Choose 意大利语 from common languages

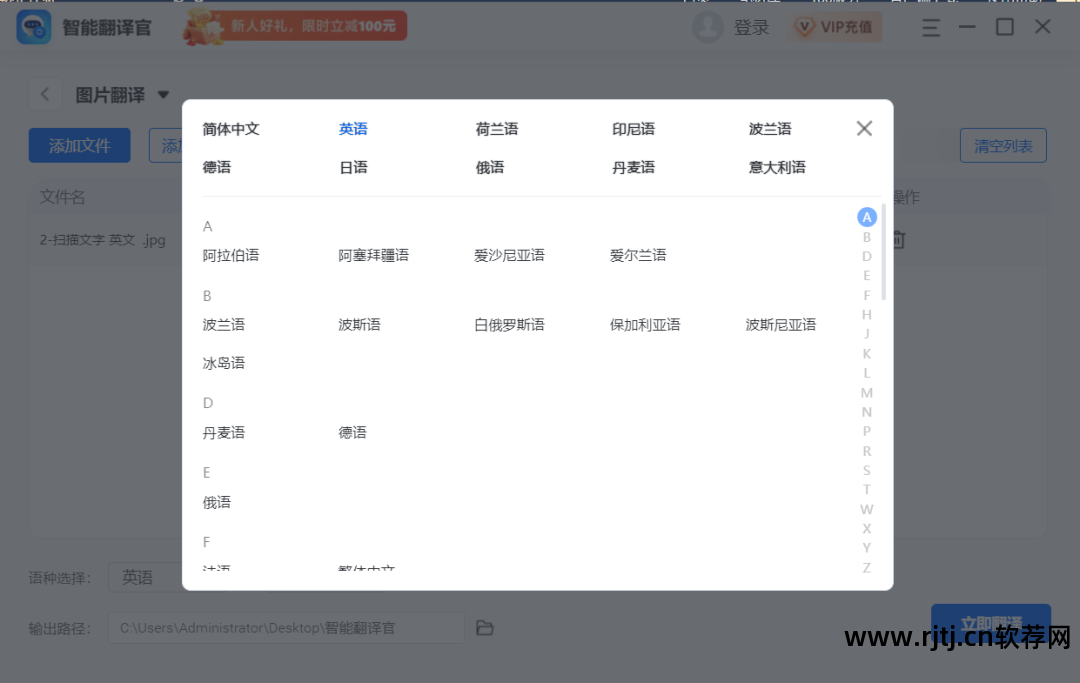coord(777,167)
